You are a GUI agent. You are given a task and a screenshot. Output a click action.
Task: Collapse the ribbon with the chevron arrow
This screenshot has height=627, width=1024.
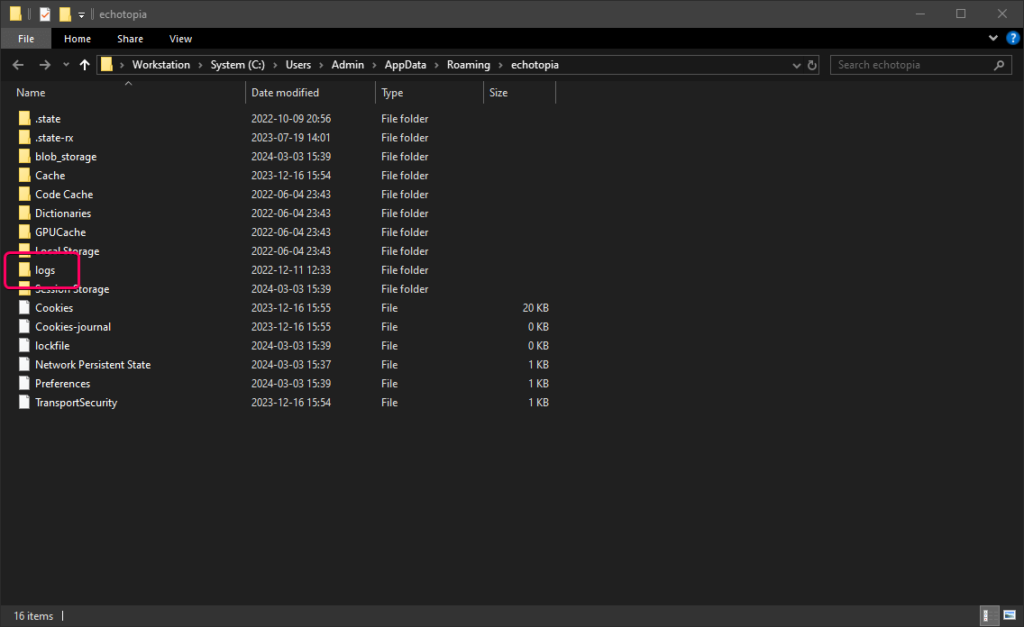click(993, 38)
